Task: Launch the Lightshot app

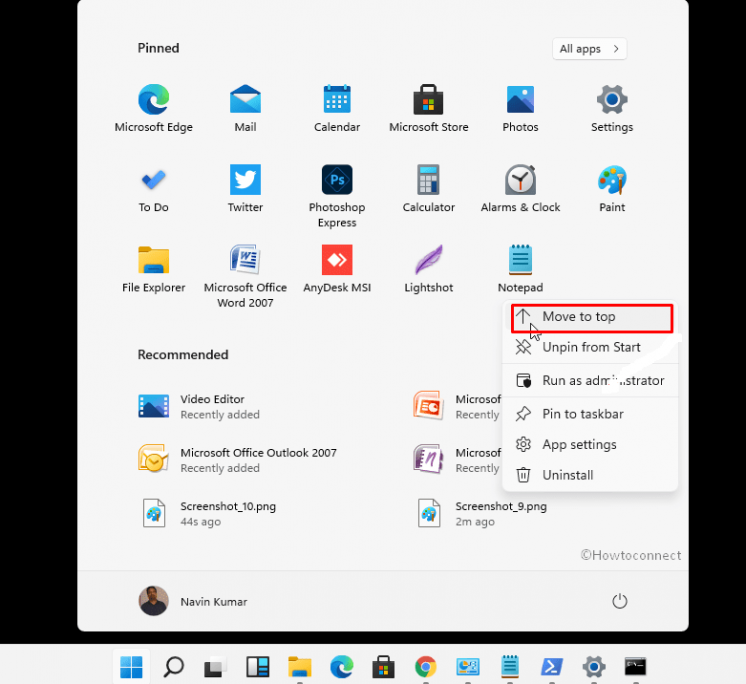Action: [428, 269]
